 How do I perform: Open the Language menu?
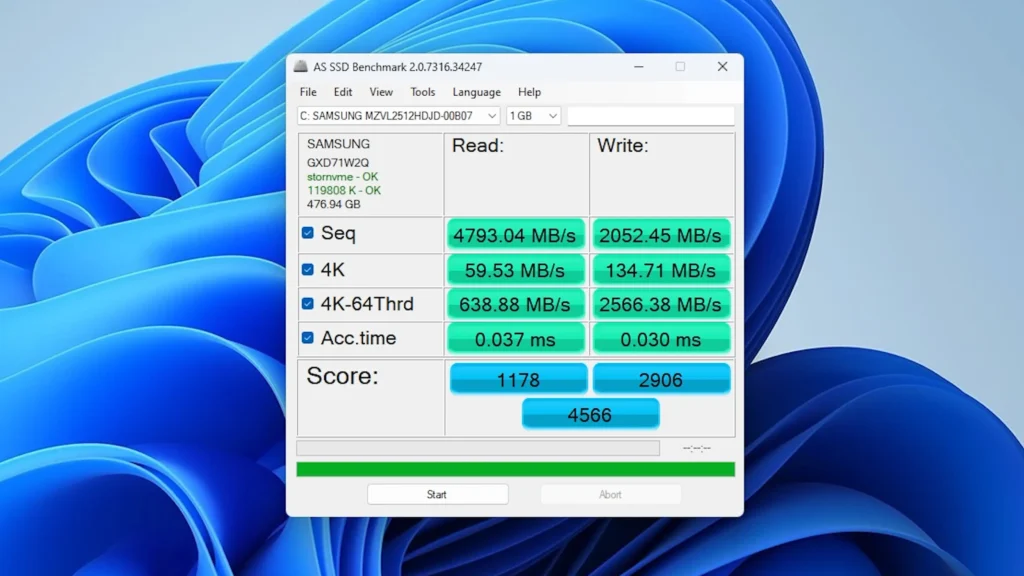pyautogui.click(x=477, y=92)
